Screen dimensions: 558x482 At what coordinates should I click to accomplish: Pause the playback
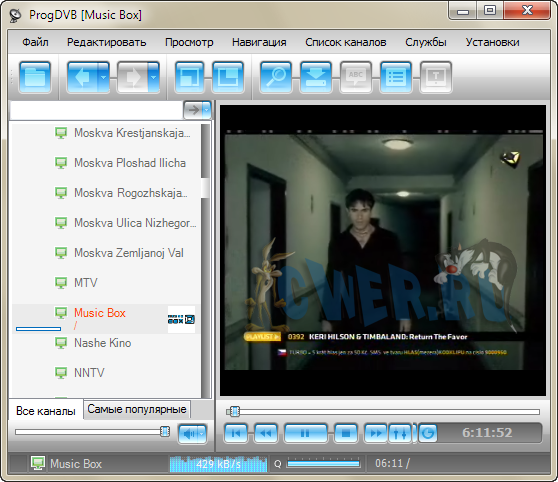point(305,433)
